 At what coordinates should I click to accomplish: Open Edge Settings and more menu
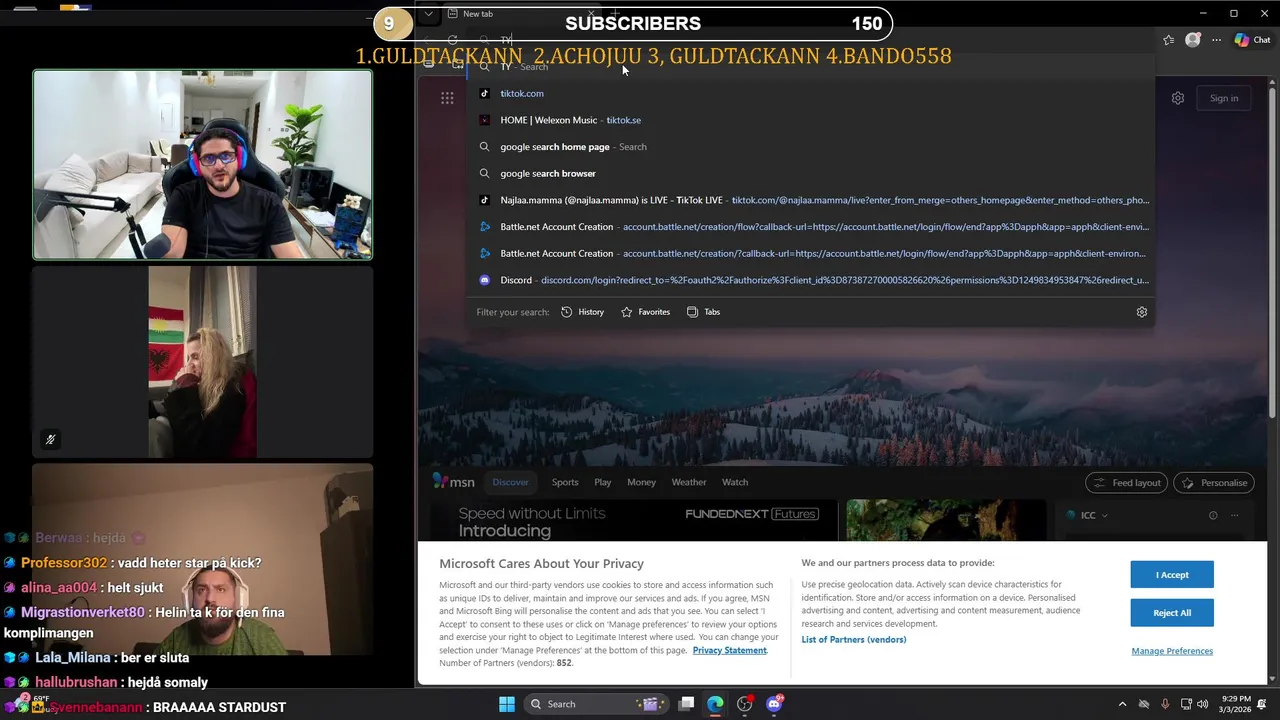coord(1216,40)
